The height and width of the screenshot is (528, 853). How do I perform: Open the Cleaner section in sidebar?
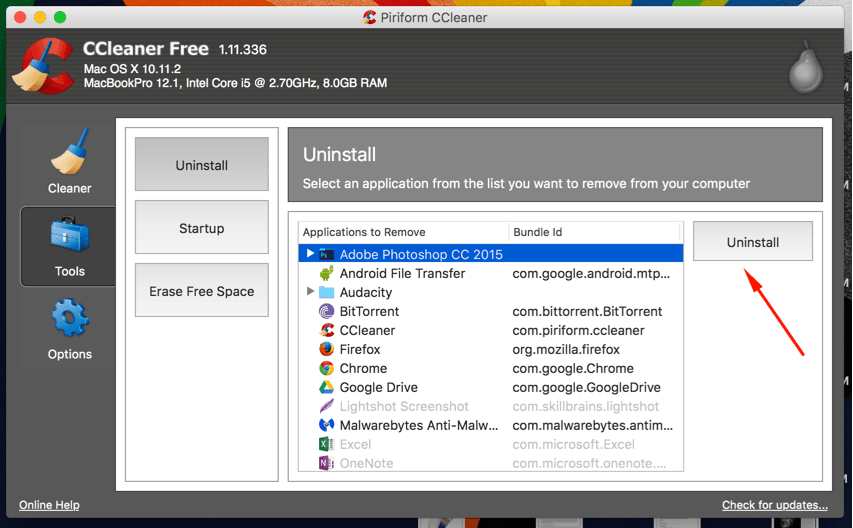pos(70,161)
